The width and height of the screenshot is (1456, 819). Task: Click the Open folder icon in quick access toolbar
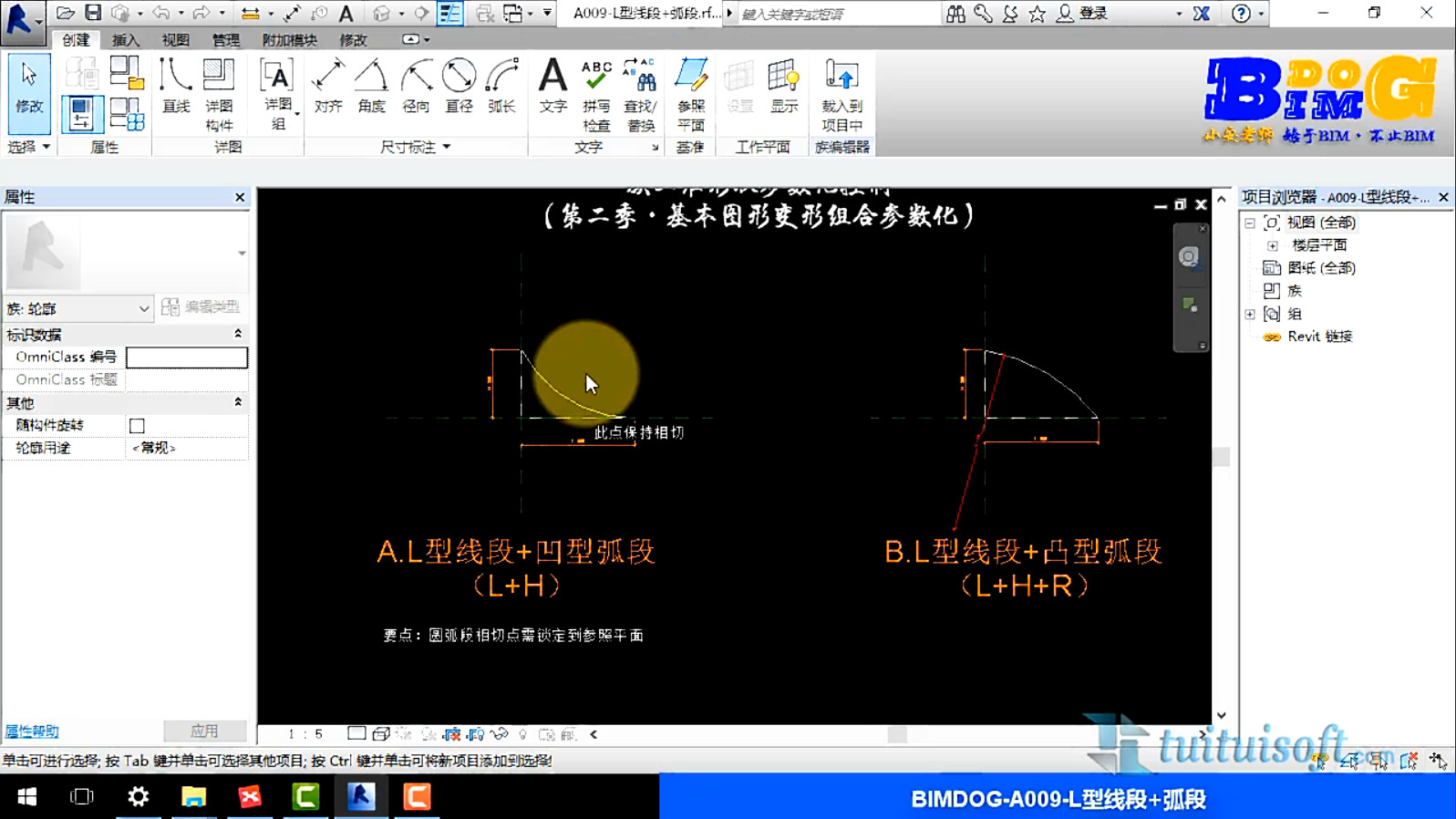[x=65, y=13]
